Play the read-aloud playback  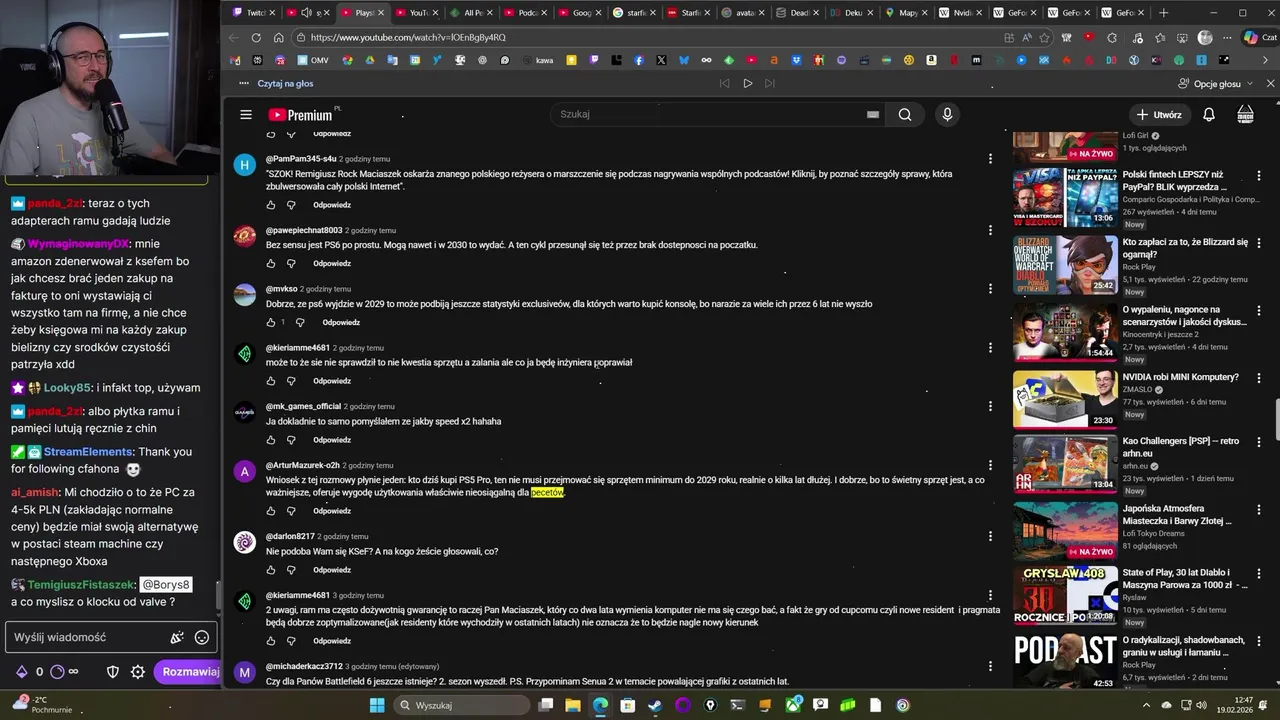click(747, 84)
